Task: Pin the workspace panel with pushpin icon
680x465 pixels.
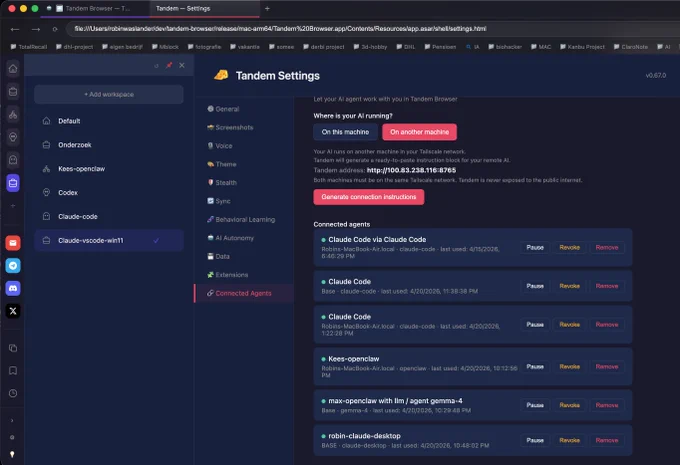Action: pyautogui.click(x=169, y=65)
